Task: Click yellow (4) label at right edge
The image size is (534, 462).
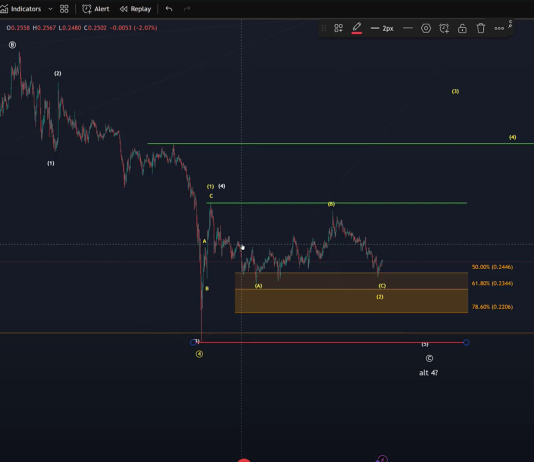Action: click(x=513, y=137)
